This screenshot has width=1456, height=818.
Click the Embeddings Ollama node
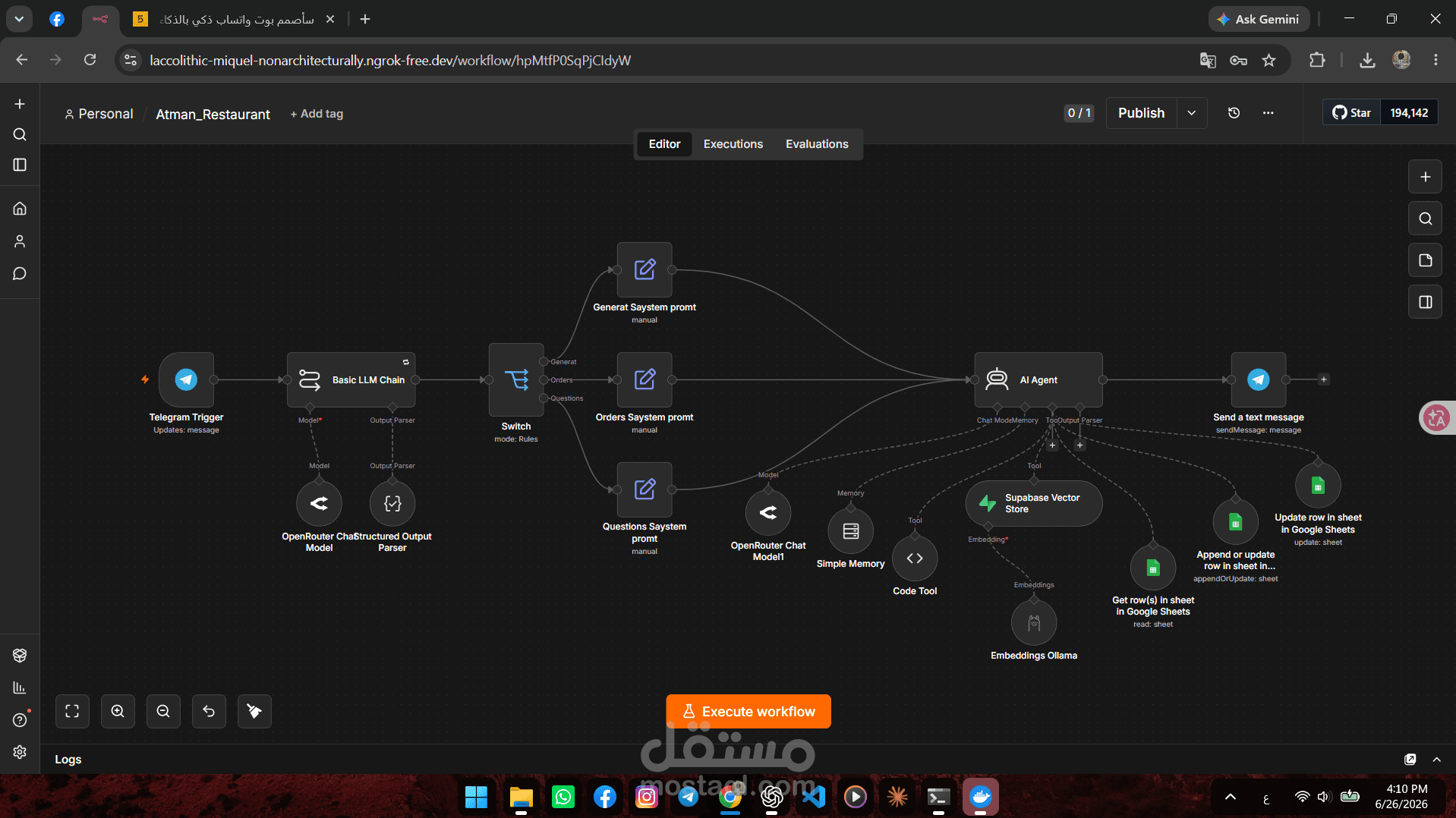[1034, 622]
